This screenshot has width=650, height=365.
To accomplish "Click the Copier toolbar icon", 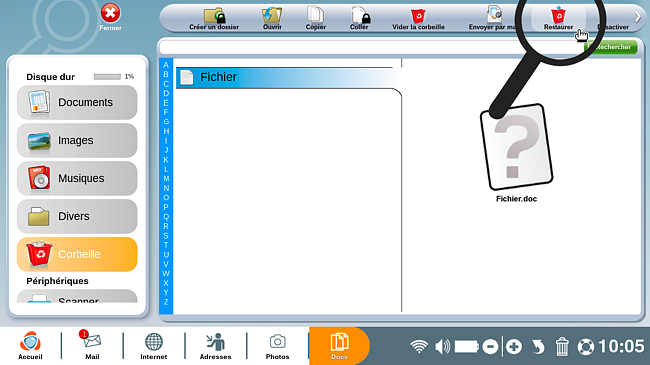I will [315, 19].
